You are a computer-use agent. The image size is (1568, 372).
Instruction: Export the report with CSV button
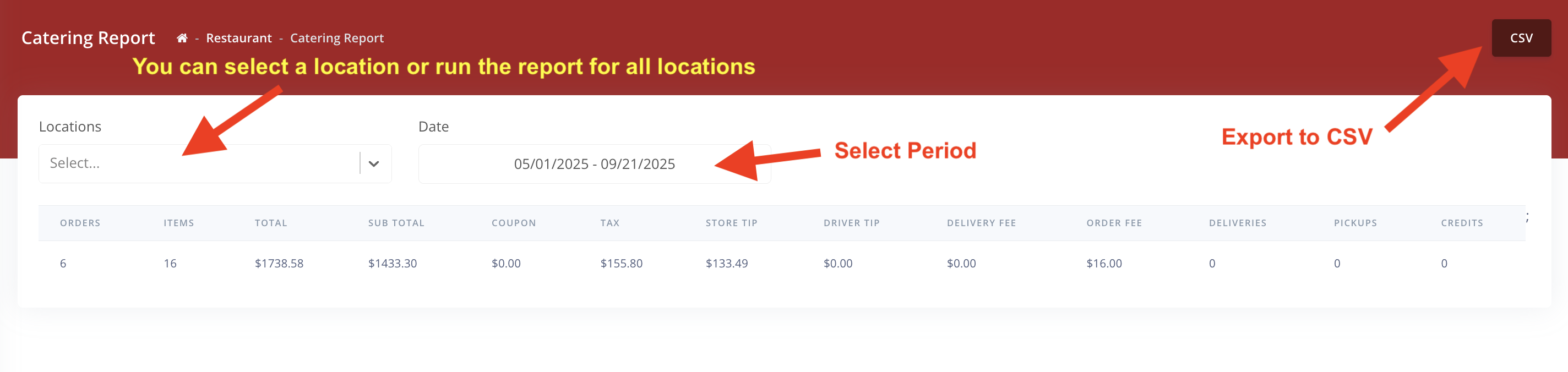[1520, 39]
